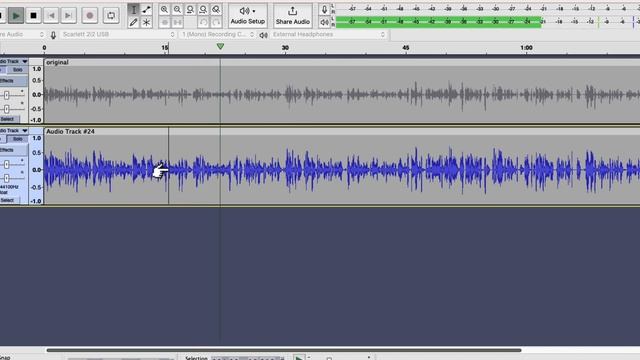Screen dimensions: 640x360
Task: Click Select button of 'original' track
Action: tap(8, 119)
